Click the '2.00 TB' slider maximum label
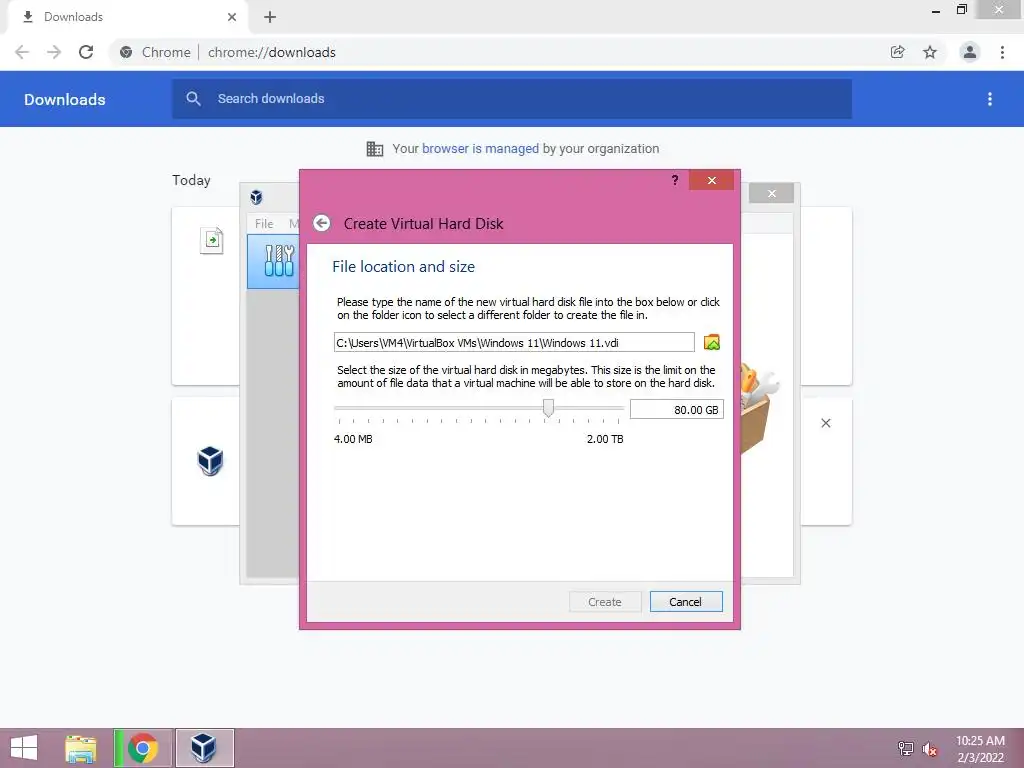Viewport: 1024px width, 768px height. (605, 439)
